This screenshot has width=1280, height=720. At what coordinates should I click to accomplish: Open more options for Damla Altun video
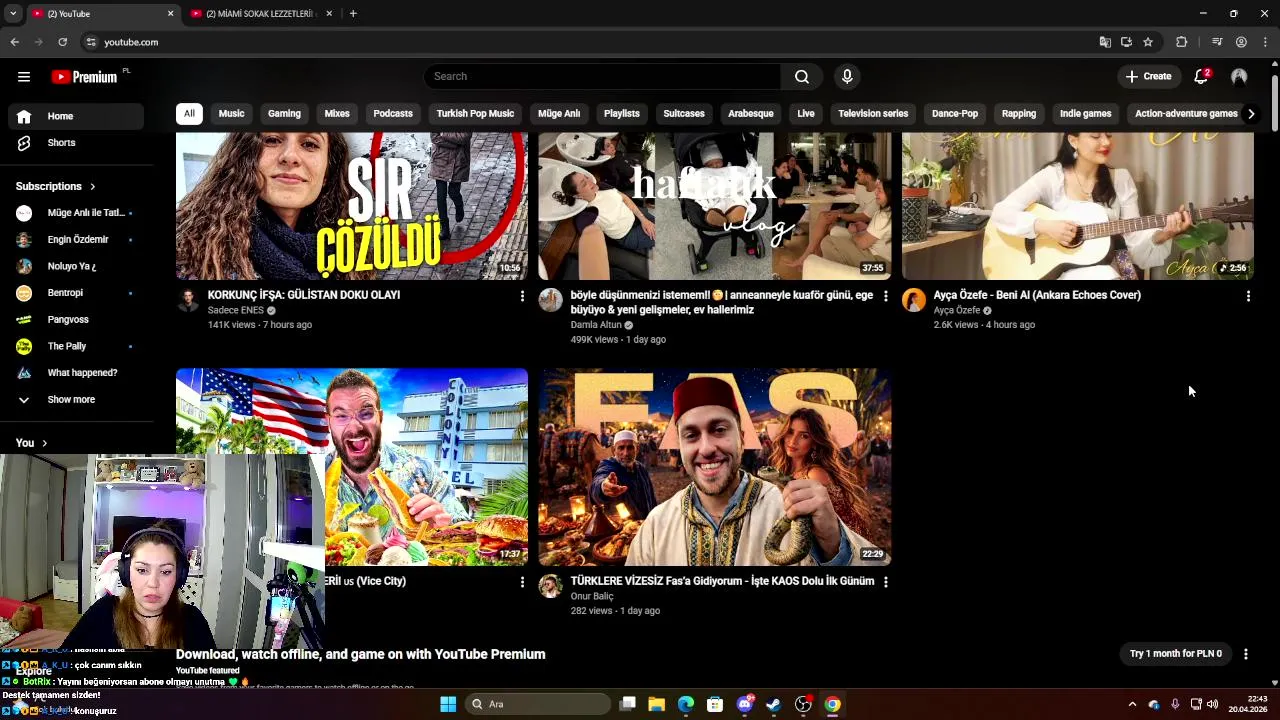pos(885,296)
